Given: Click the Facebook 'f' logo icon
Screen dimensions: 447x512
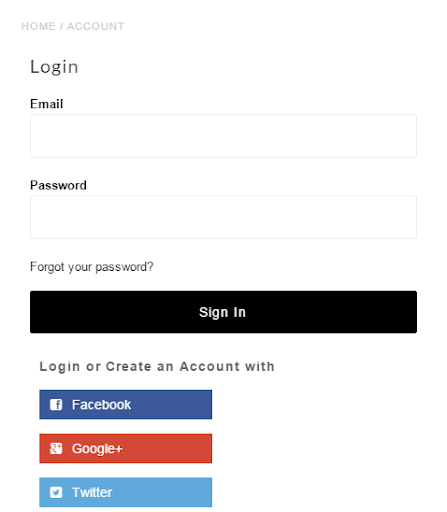Looking at the screenshot, I should pos(56,405).
